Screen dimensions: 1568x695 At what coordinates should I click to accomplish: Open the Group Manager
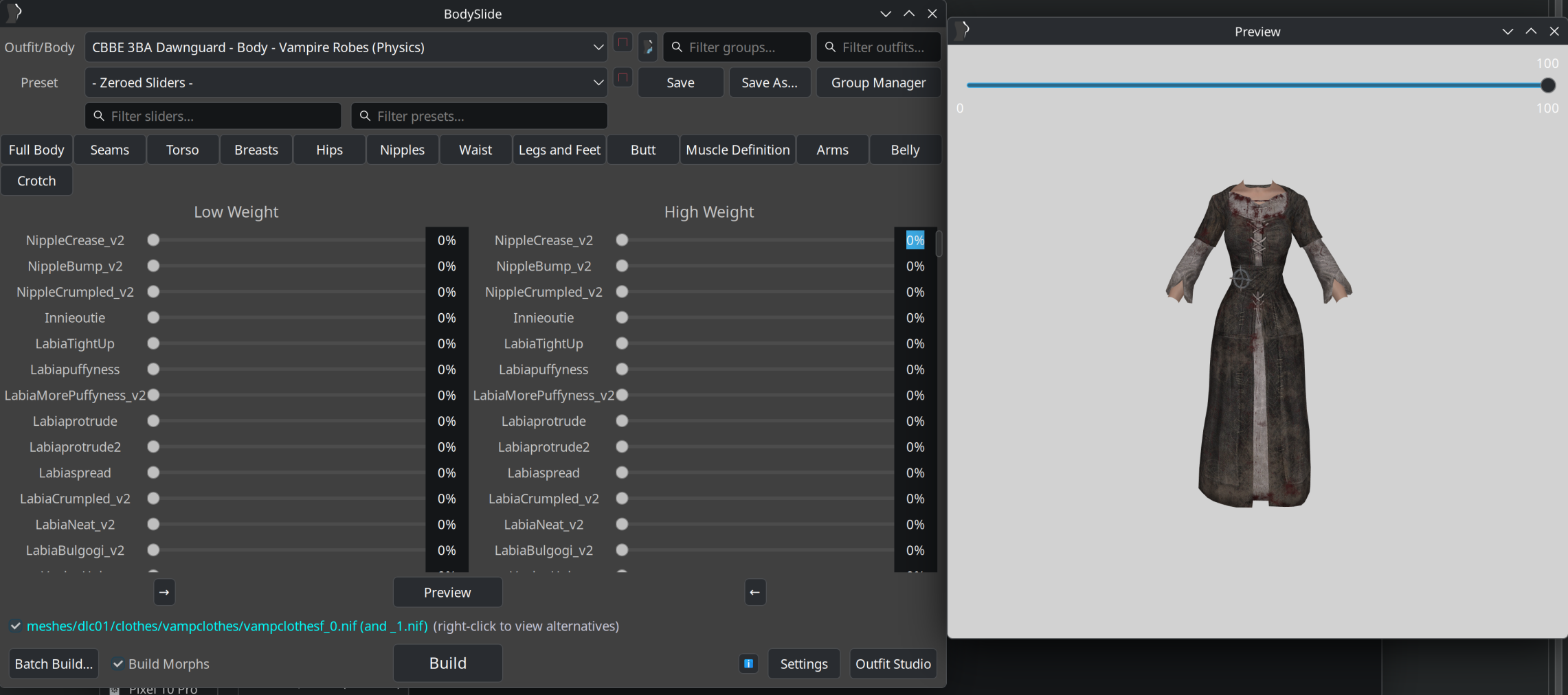tap(878, 82)
